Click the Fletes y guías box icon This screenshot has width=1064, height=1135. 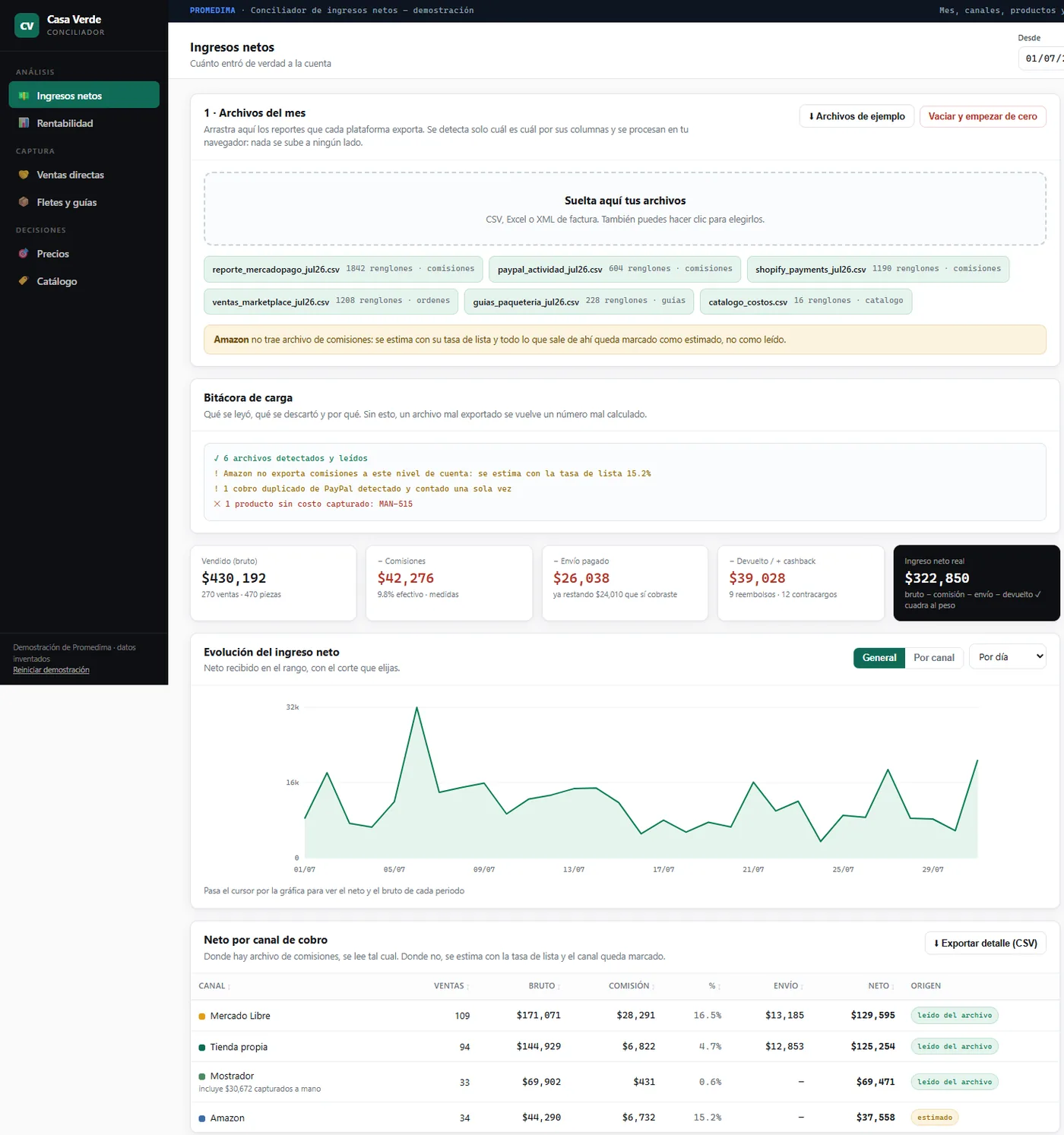click(x=24, y=202)
